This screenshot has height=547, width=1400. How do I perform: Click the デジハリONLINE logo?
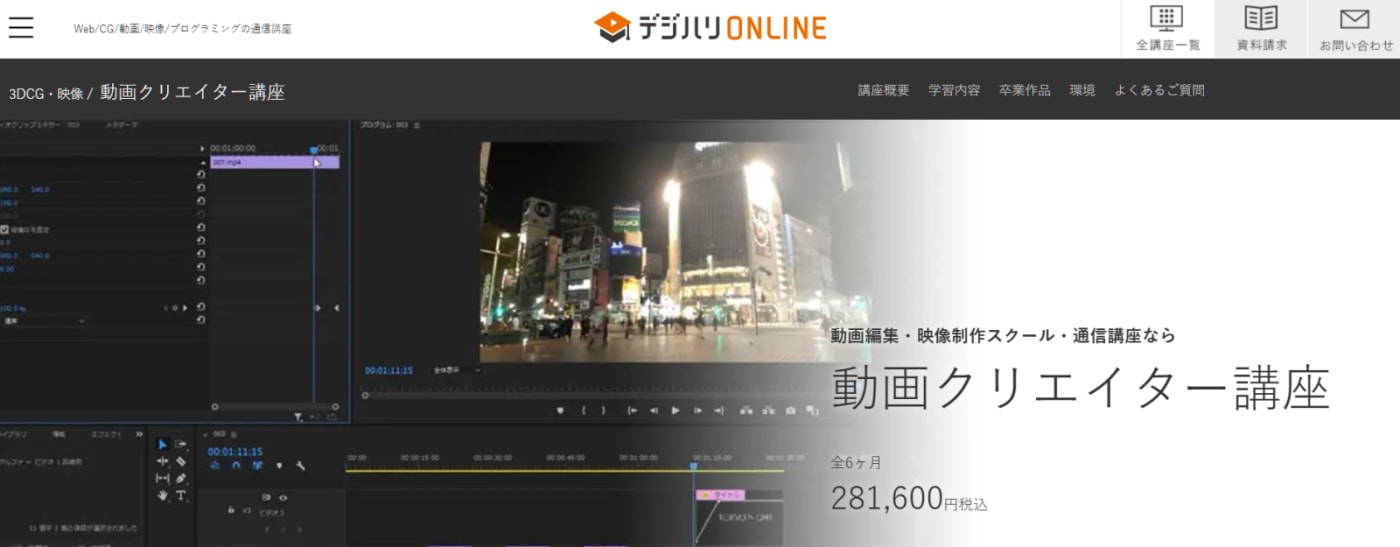[x=710, y=27]
